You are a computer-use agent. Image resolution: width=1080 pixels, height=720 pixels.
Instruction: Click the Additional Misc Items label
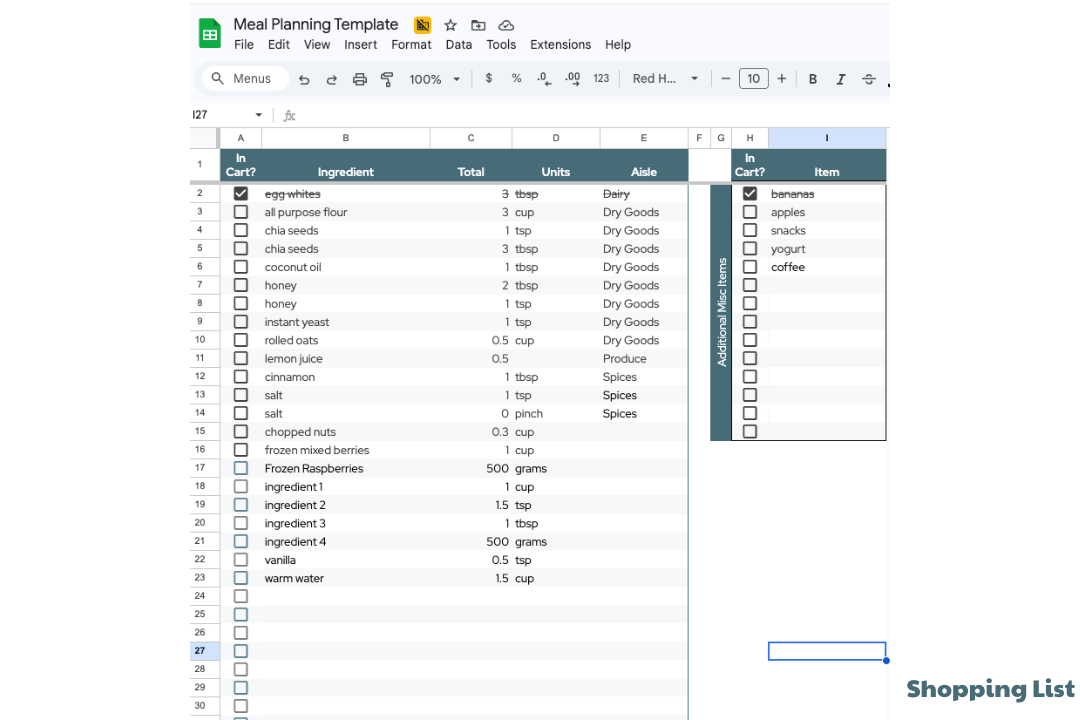pos(721,312)
